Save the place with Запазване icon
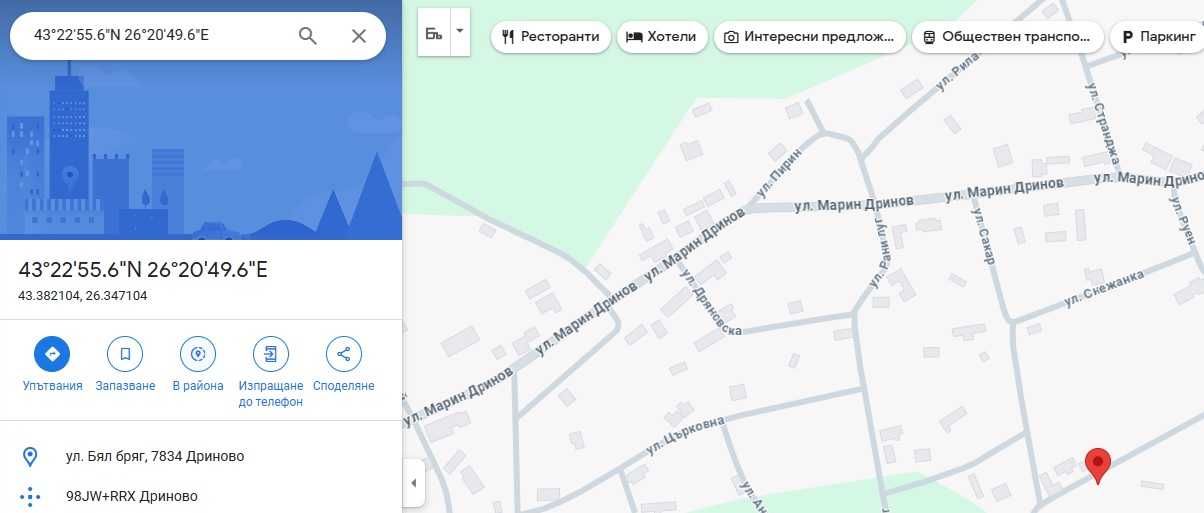The image size is (1204, 513). tap(125, 354)
